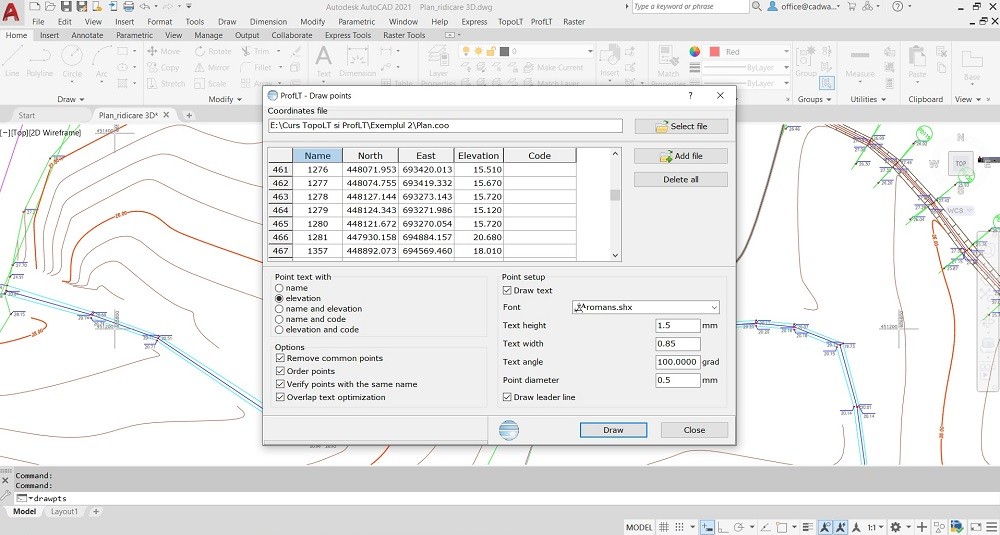Image resolution: width=1000 pixels, height=535 pixels.
Task: Open the TopoLT menu
Action: (510, 22)
